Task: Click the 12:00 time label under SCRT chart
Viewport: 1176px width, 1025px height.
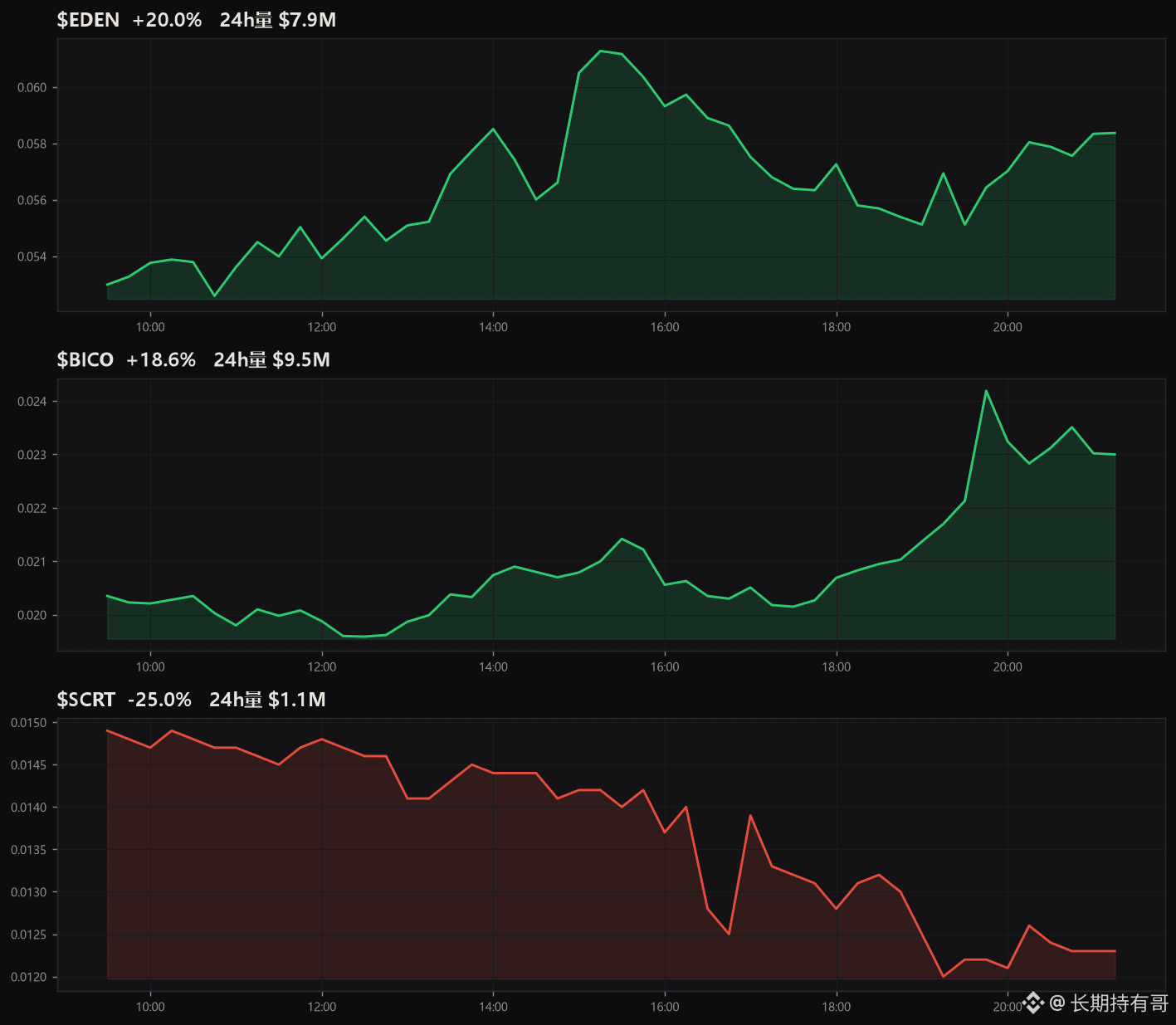Action: pos(322,1007)
